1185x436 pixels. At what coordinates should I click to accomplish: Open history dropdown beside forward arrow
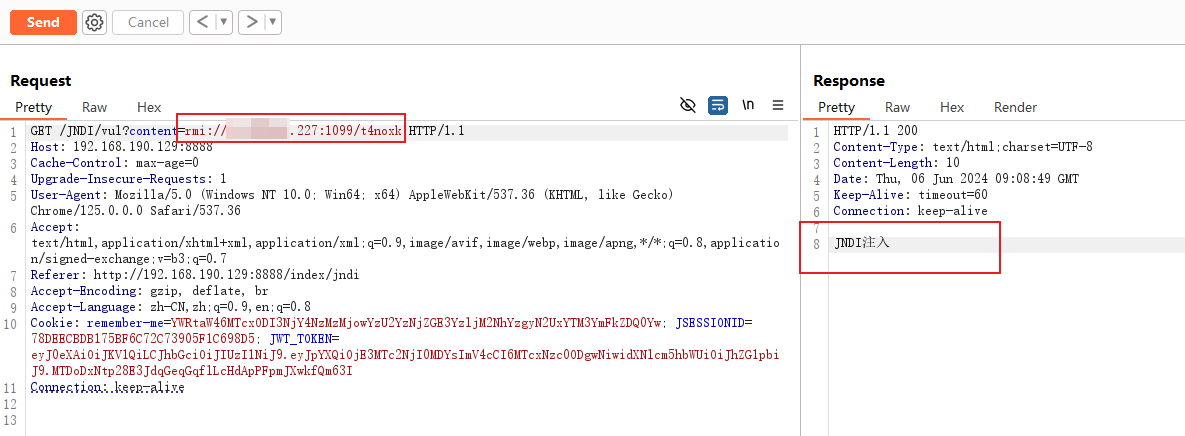click(x=273, y=23)
